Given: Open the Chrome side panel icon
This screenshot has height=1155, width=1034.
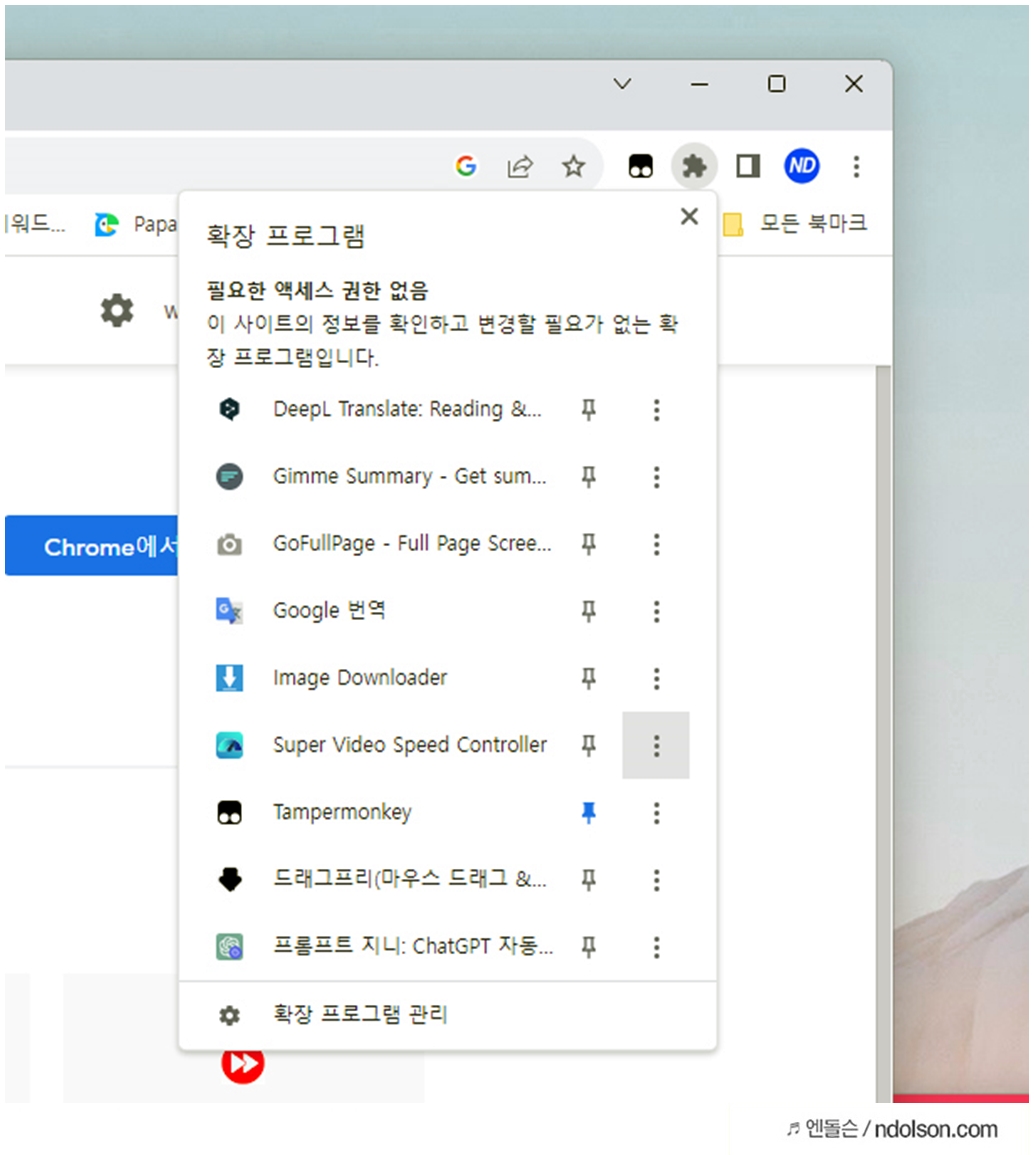Looking at the screenshot, I should coord(748,166).
